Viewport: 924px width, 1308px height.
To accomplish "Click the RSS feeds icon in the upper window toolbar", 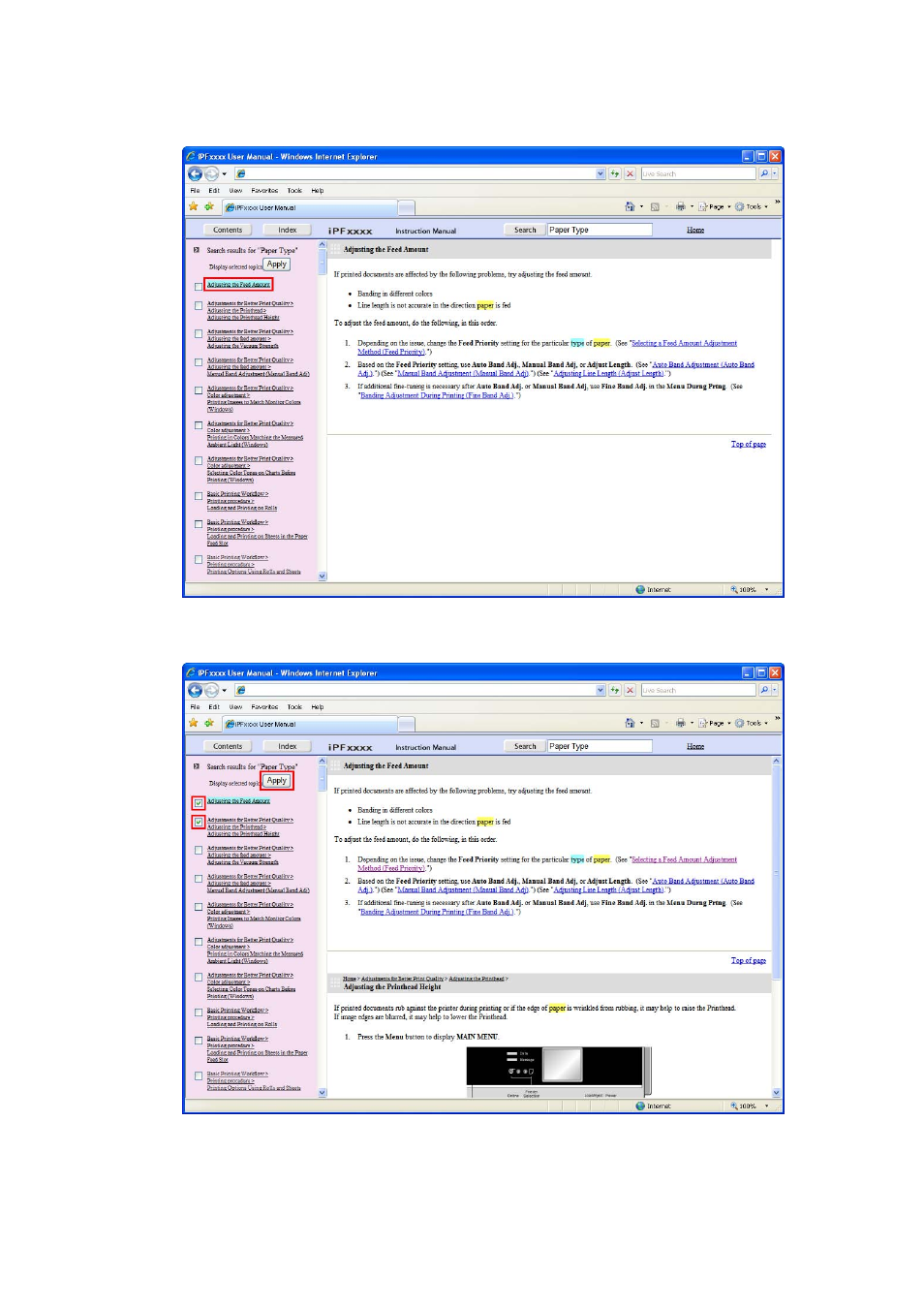I will (x=655, y=206).
